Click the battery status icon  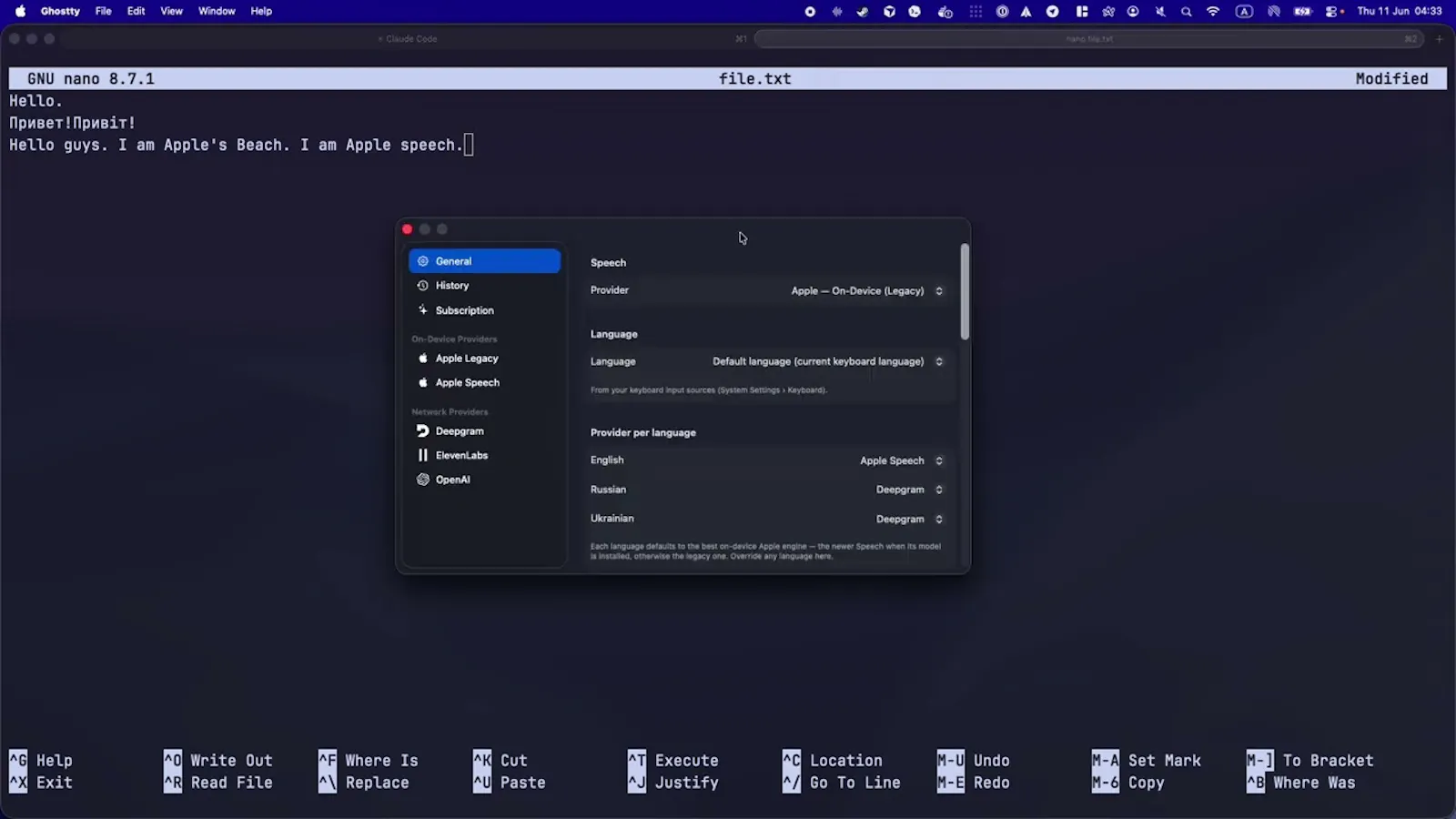[x=1302, y=12]
